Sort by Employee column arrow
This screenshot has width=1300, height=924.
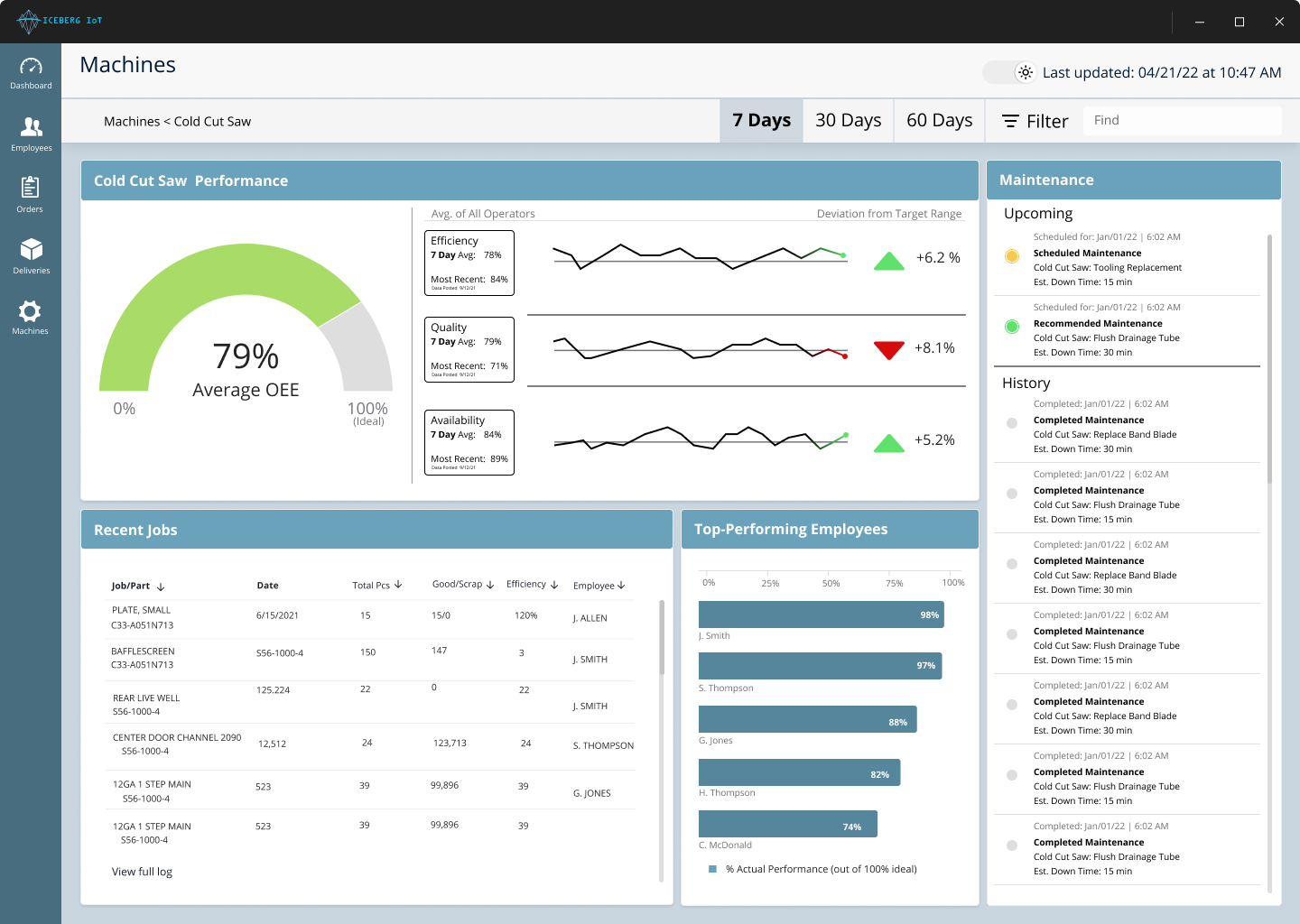(621, 586)
